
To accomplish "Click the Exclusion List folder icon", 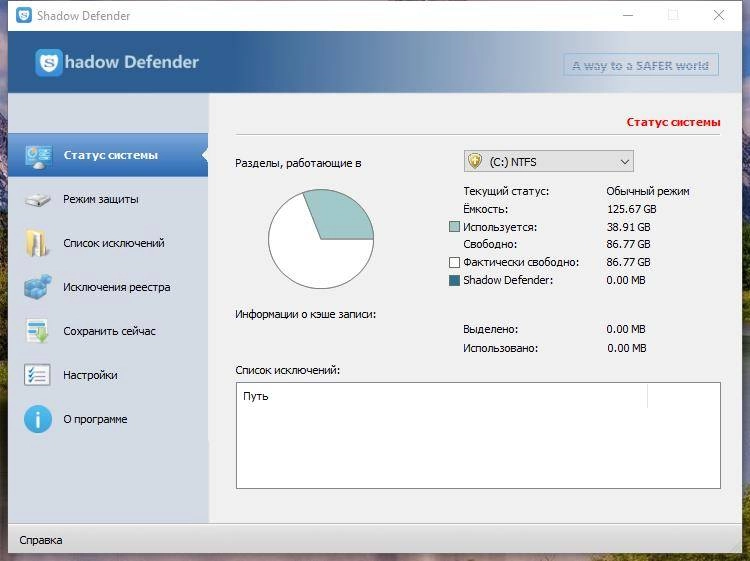I will tap(37, 243).
